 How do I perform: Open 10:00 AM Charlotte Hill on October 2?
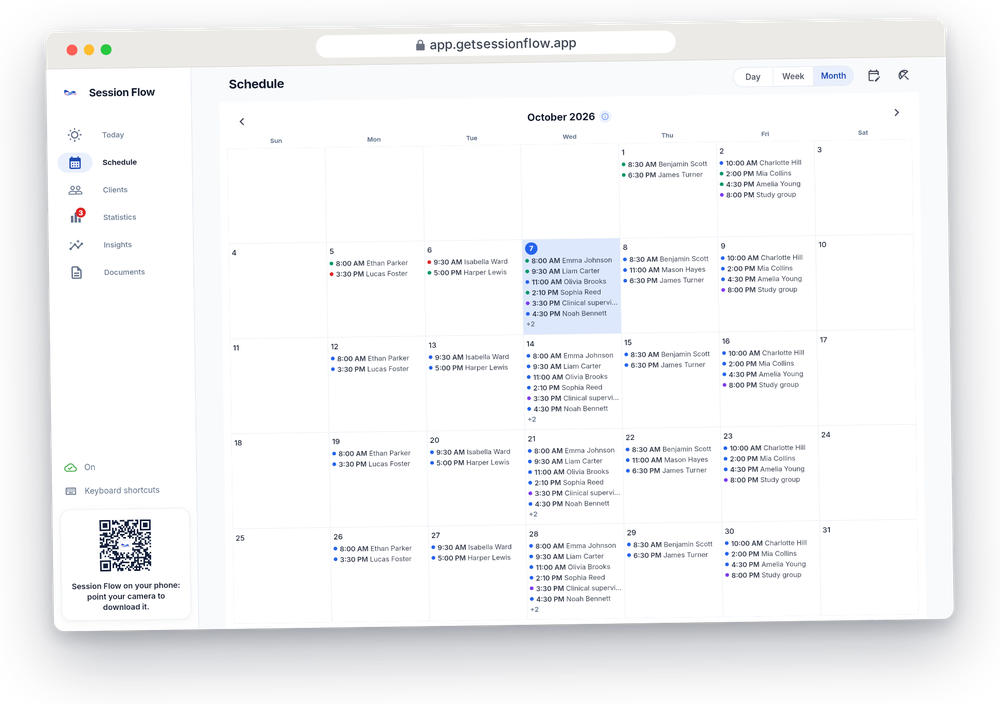pyautogui.click(x=760, y=163)
